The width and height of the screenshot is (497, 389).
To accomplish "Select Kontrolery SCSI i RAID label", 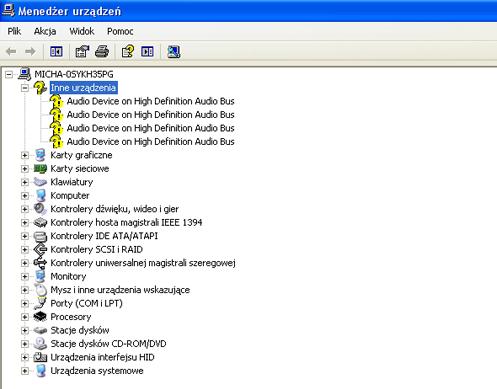I will (x=96, y=249).
